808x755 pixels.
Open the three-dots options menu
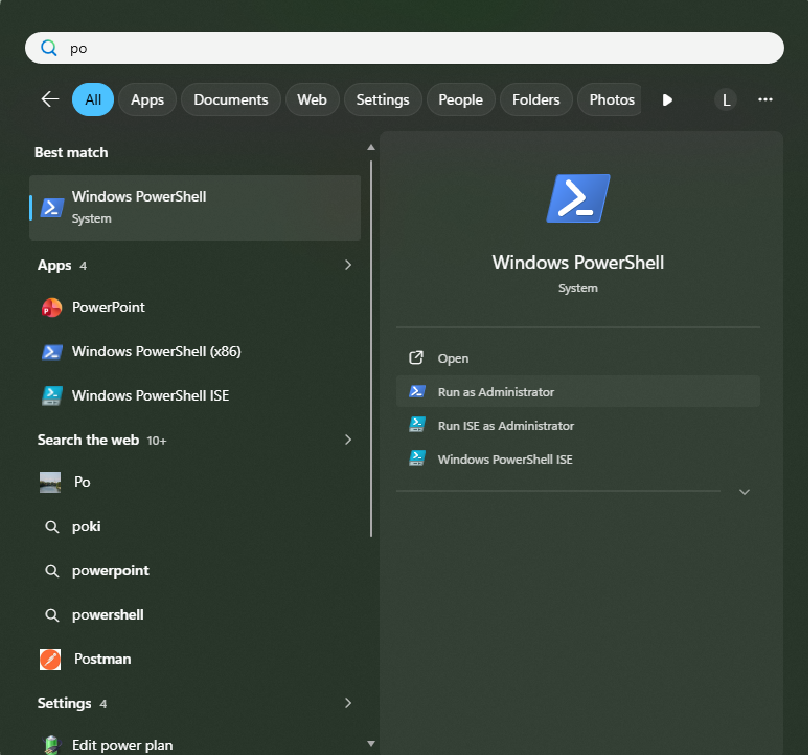click(x=765, y=99)
